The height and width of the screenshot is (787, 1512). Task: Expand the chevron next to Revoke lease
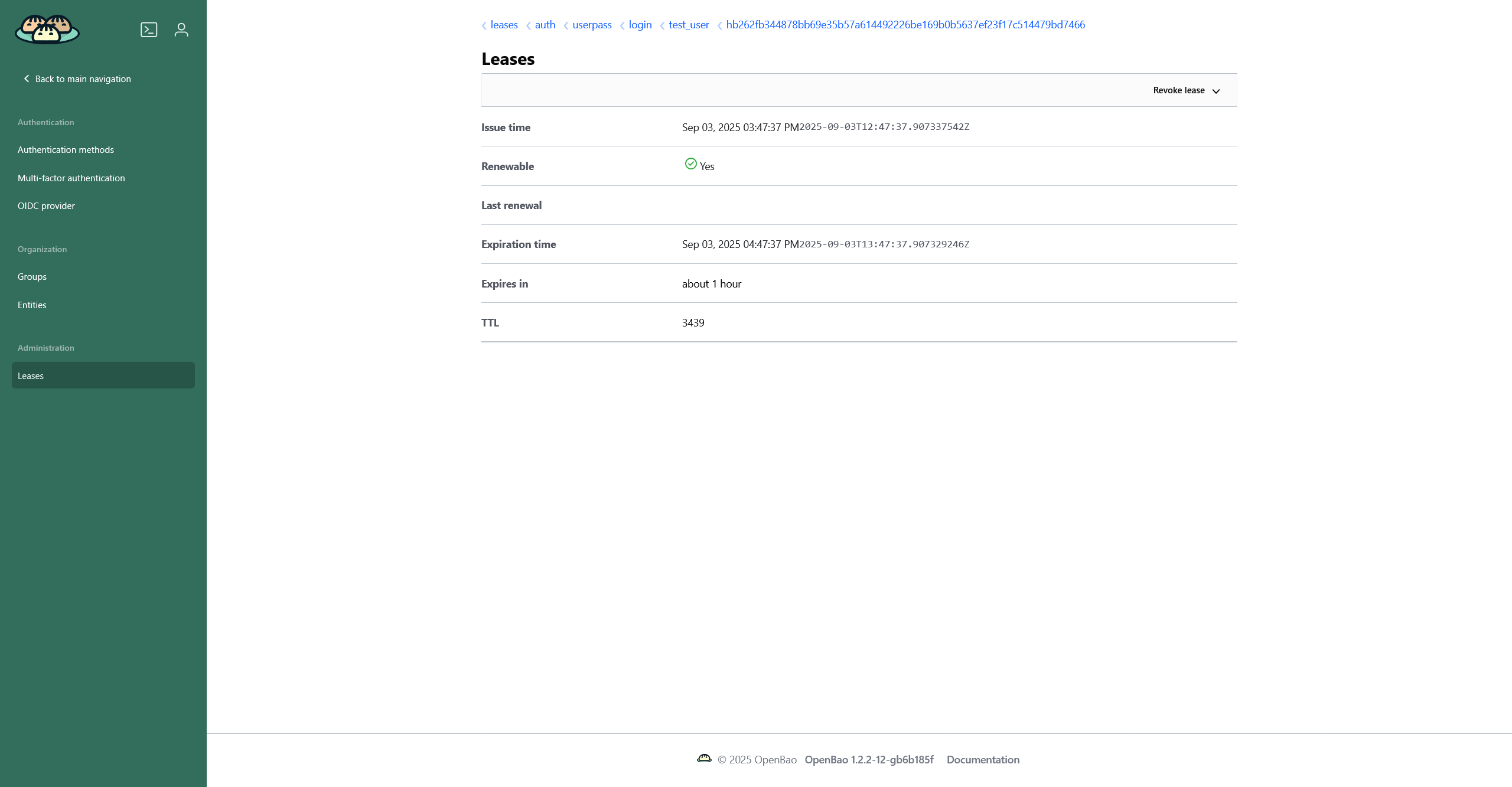tap(1216, 91)
